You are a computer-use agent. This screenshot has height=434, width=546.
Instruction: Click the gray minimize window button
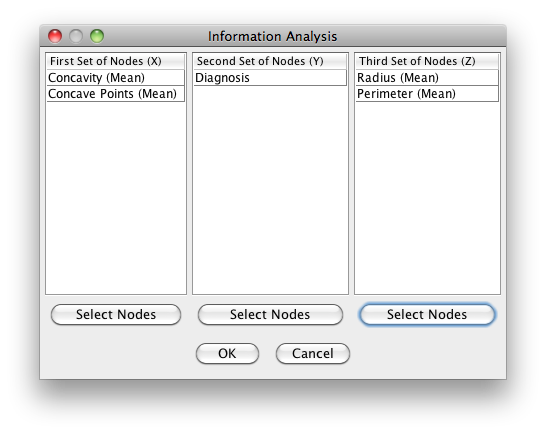pyautogui.click(x=76, y=36)
